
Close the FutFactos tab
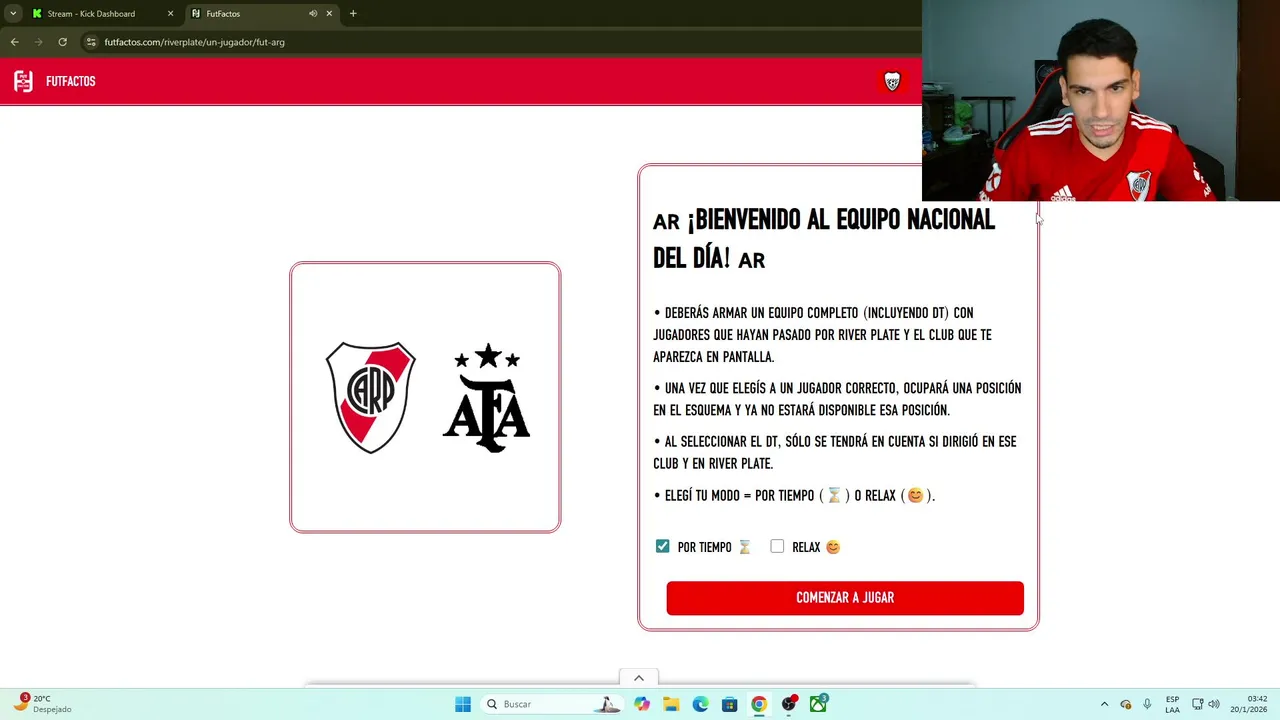click(x=329, y=14)
